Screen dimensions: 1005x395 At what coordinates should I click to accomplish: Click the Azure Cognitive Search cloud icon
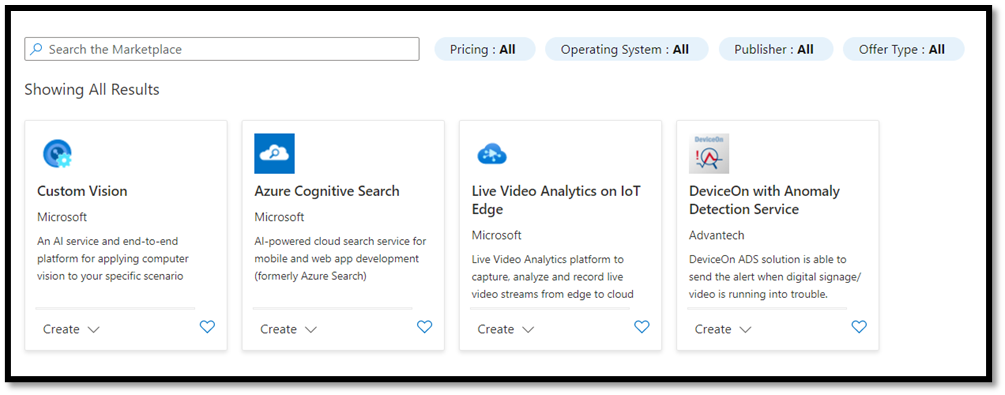tap(274, 153)
